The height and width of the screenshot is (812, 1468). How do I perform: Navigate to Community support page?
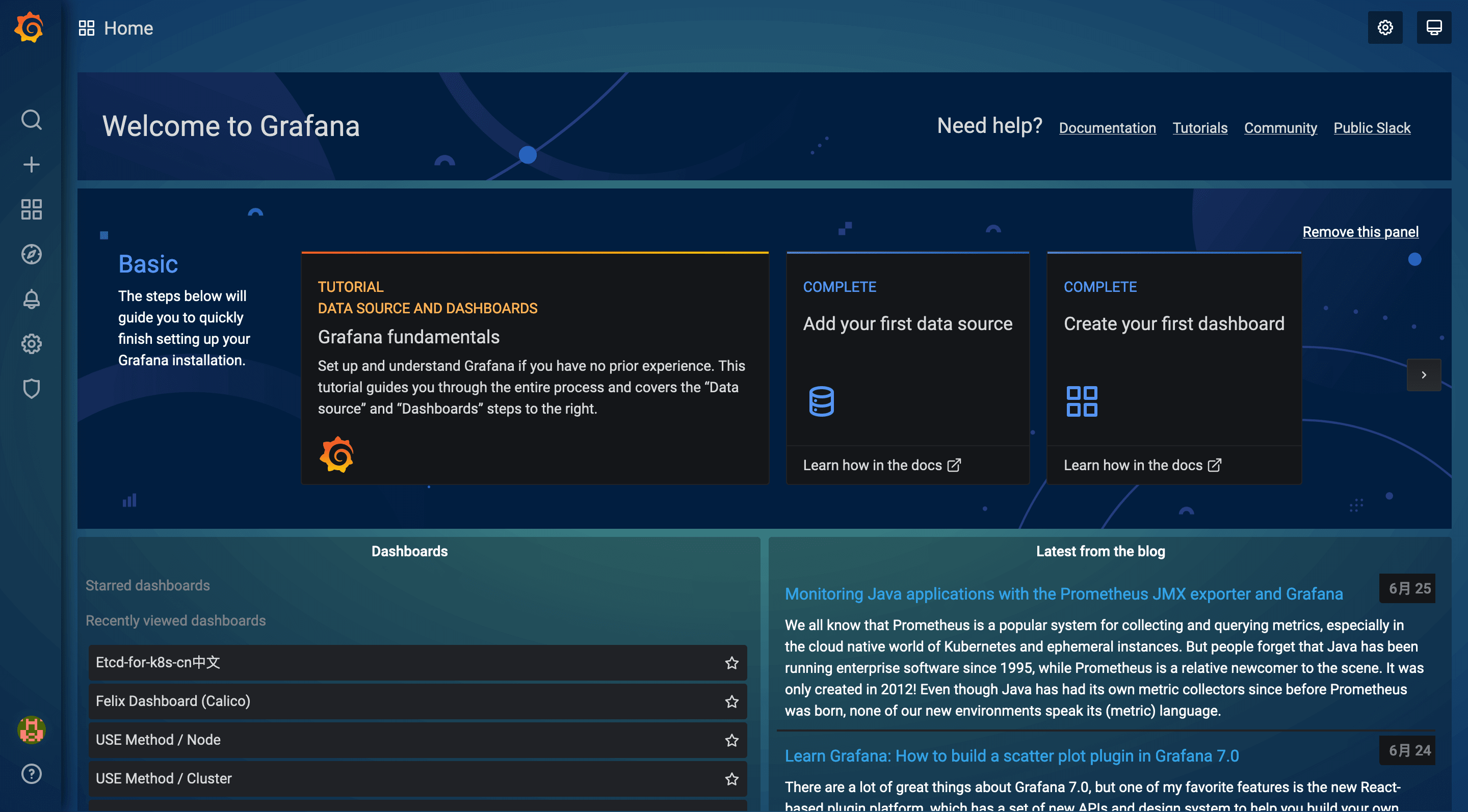pyautogui.click(x=1280, y=127)
